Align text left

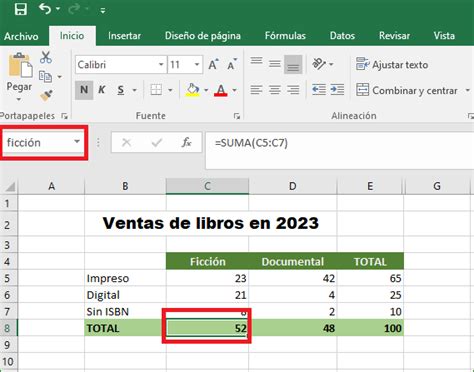pyautogui.click(x=256, y=90)
